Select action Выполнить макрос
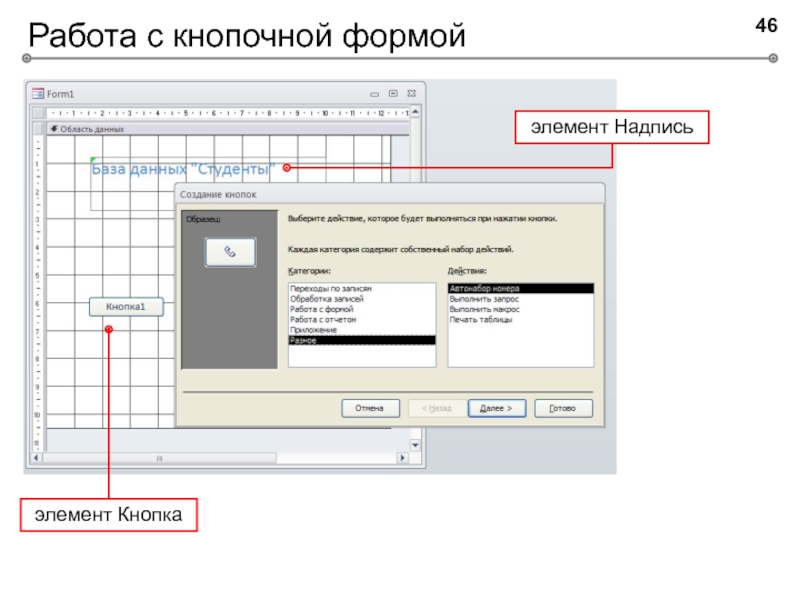Screen dimensions: 800x600 click(484, 309)
